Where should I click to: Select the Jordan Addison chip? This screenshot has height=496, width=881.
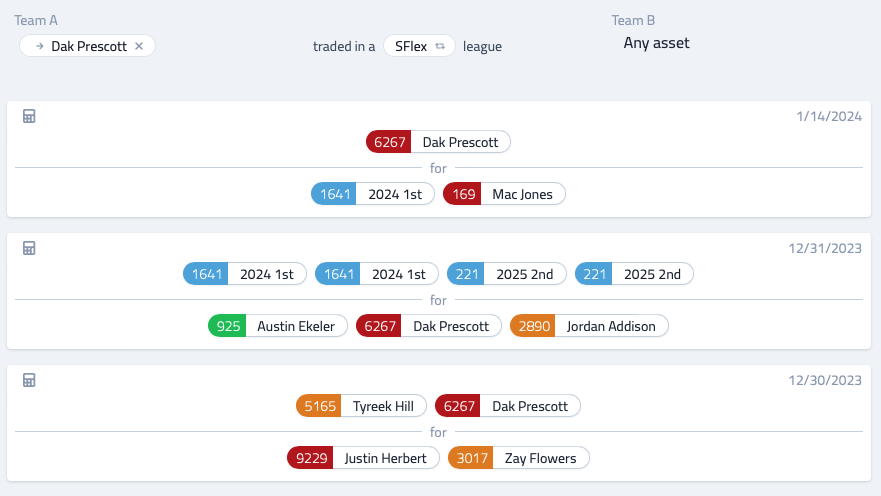pyautogui.click(x=589, y=326)
